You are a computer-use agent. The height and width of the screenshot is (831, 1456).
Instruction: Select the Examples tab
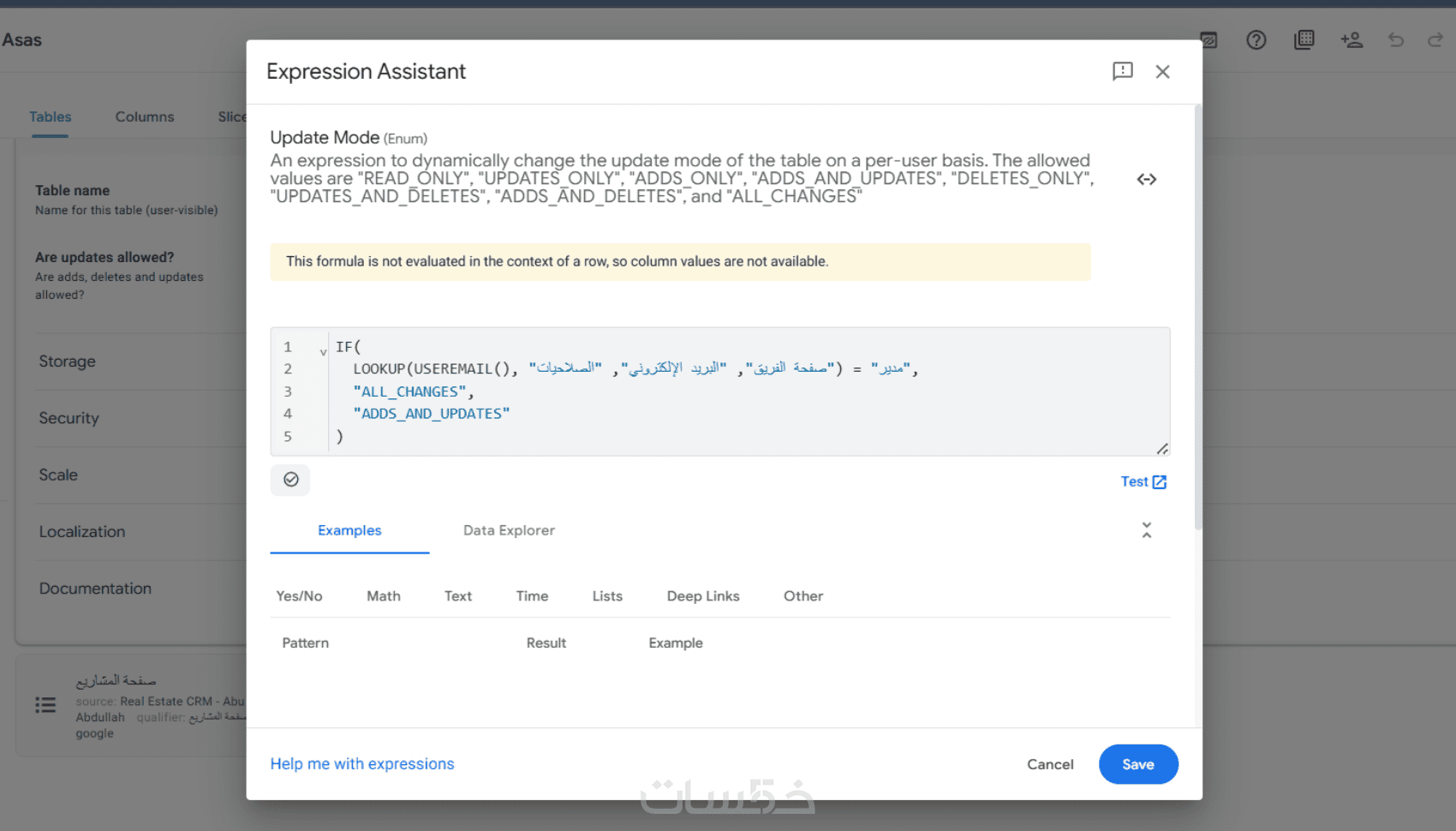click(349, 530)
